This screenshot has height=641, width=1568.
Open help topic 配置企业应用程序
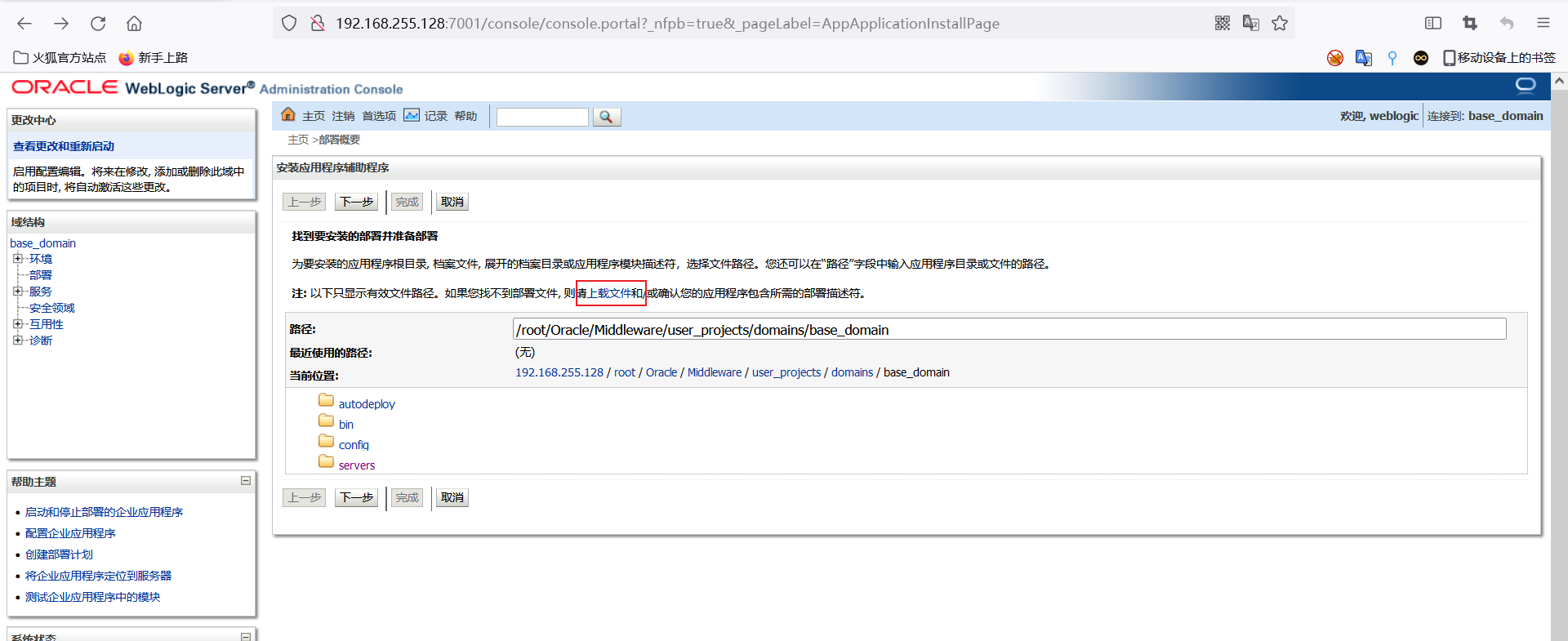70,533
